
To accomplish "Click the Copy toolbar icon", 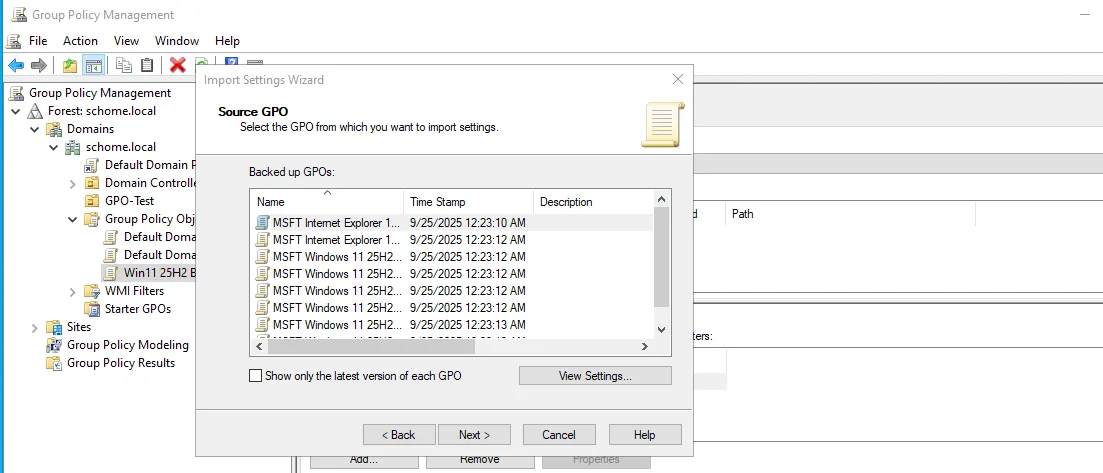I will coord(124,65).
